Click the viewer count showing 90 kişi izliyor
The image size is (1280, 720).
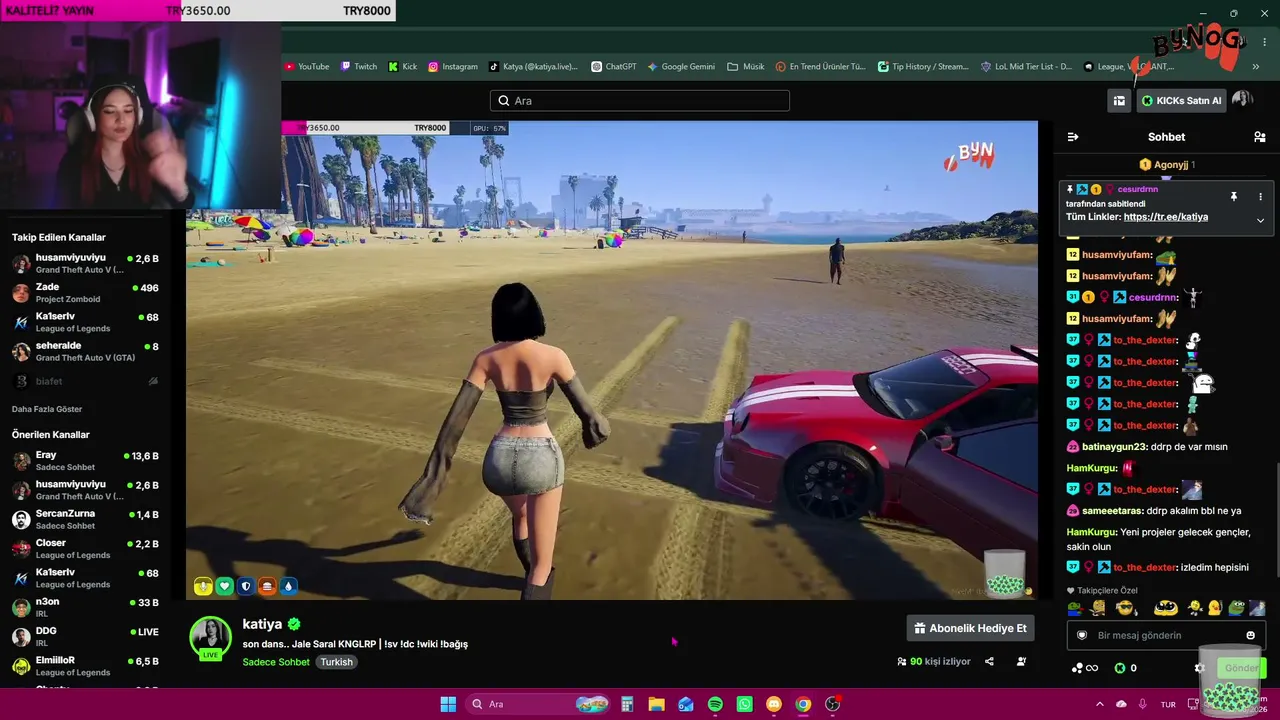[x=934, y=661]
